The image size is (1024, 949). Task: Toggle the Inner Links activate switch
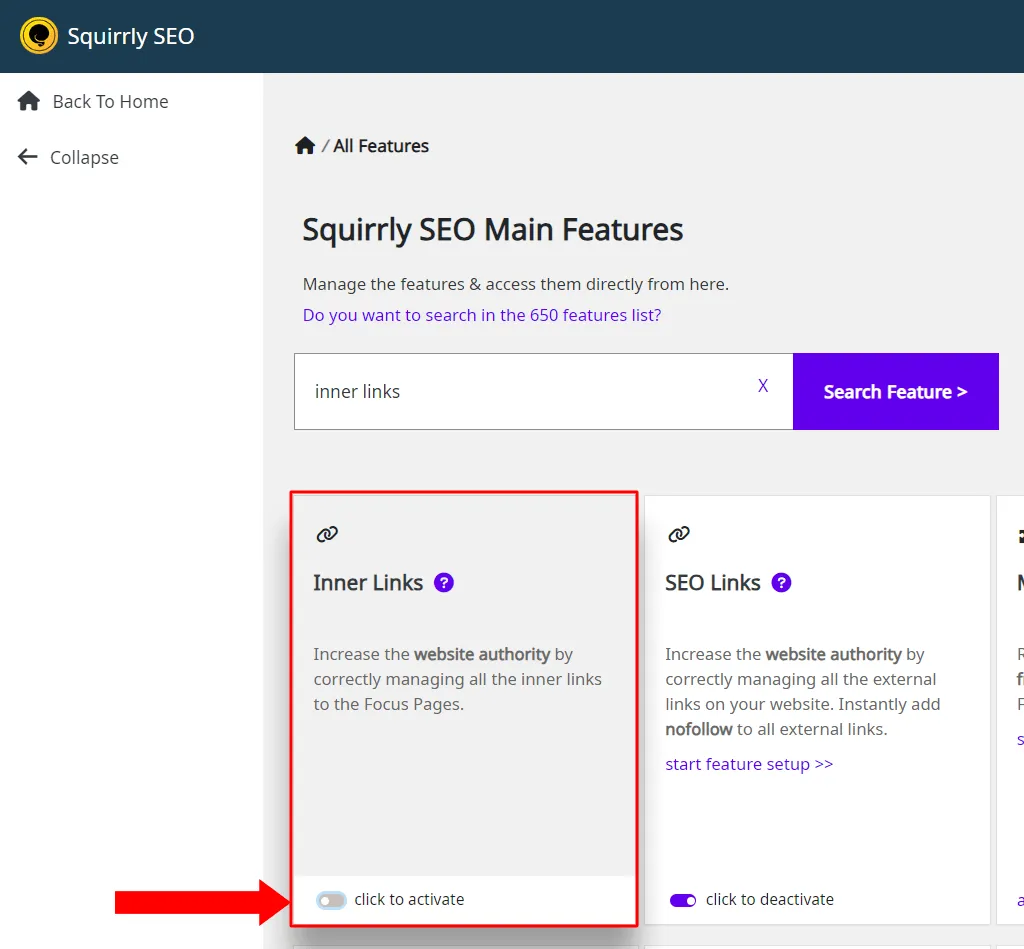point(331,901)
